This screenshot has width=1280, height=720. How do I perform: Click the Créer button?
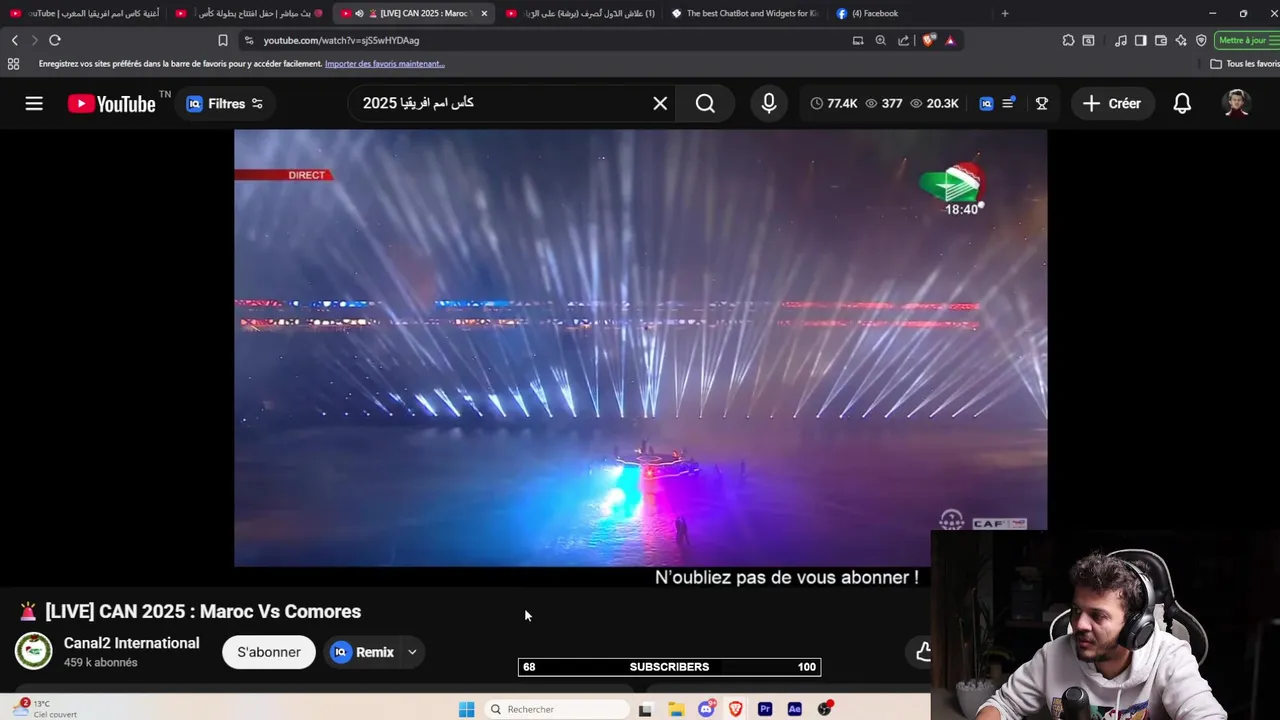(1112, 104)
